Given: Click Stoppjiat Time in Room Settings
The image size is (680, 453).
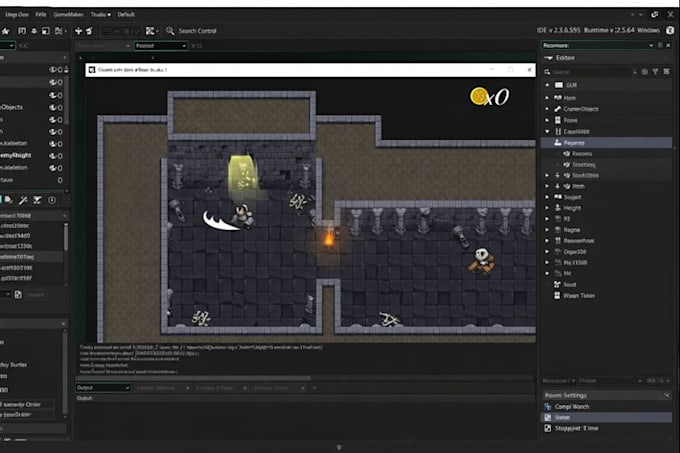Looking at the screenshot, I should [576, 428].
